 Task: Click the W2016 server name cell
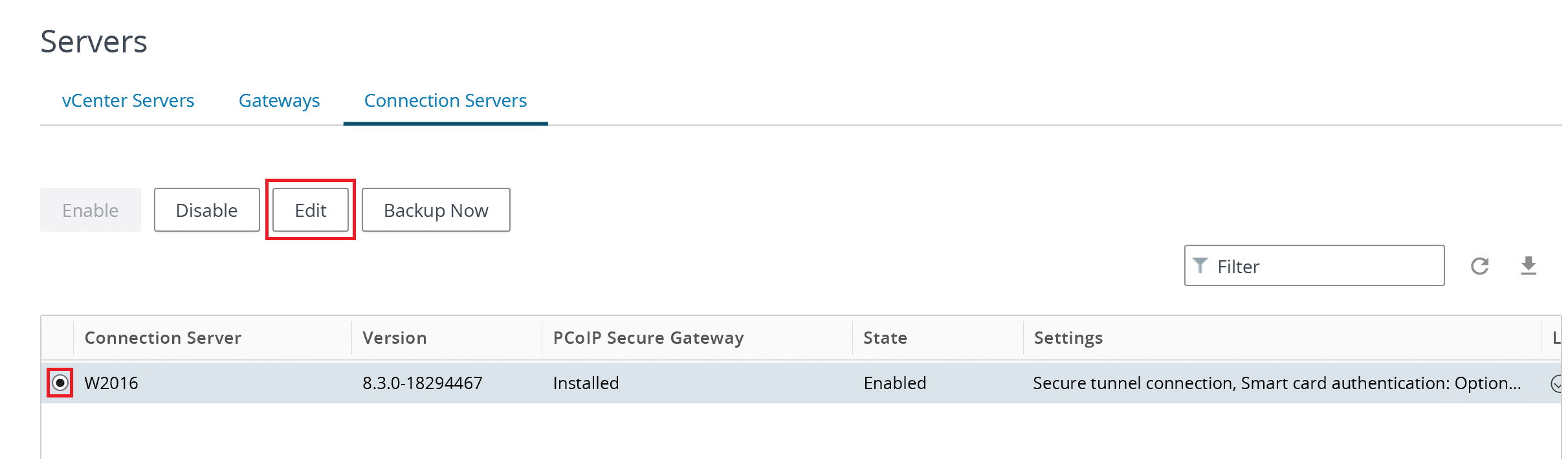pos(111,383)
